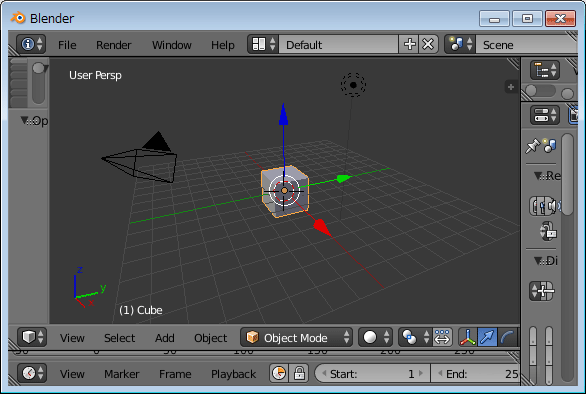Image resolution: width=586 pixels, height=394 pixels.
Task: Open the Add menu in 3D view
Action: 165,338
